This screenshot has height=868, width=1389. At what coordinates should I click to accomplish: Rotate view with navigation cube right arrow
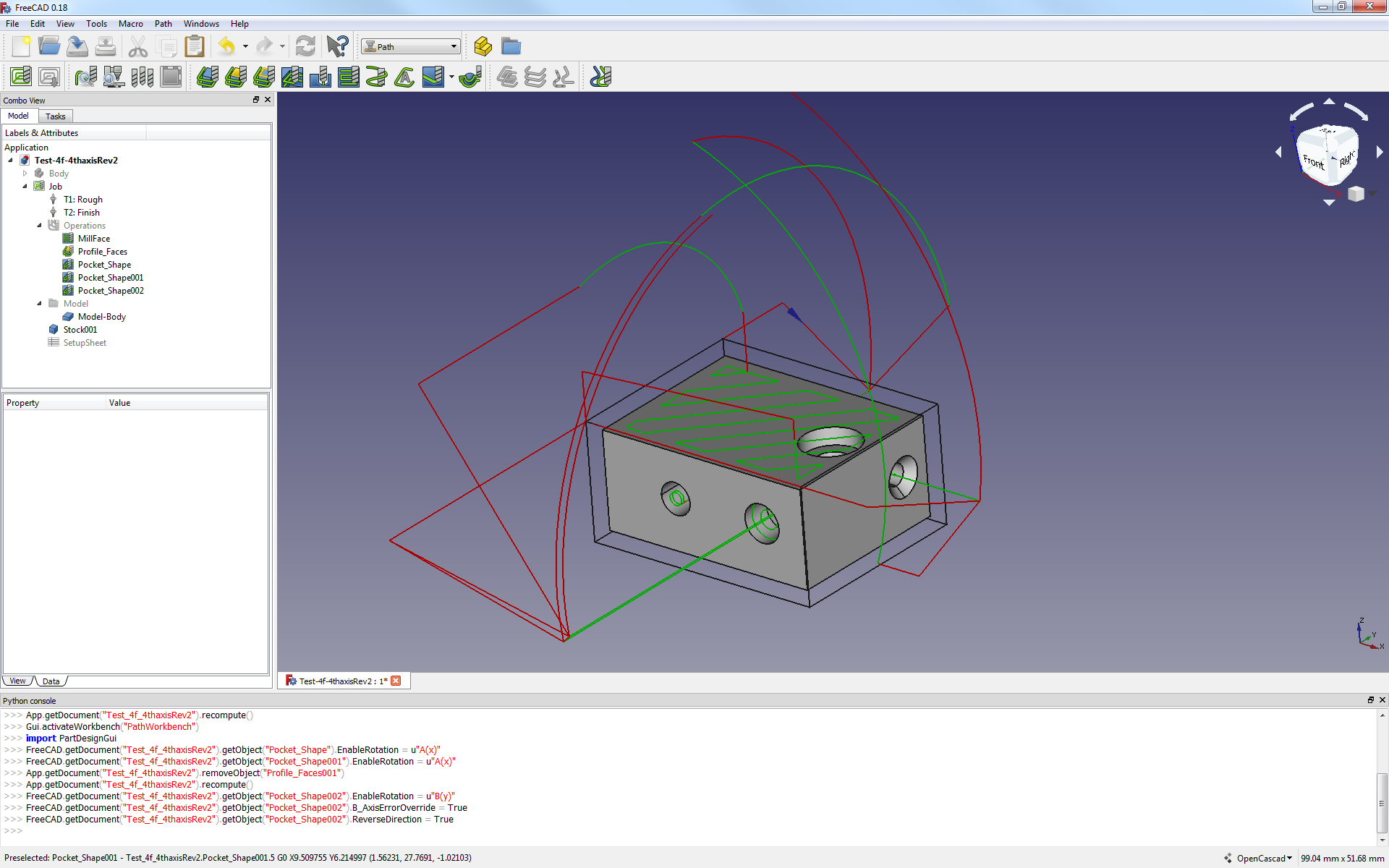pyautogui.click(x=1380, y=152)
